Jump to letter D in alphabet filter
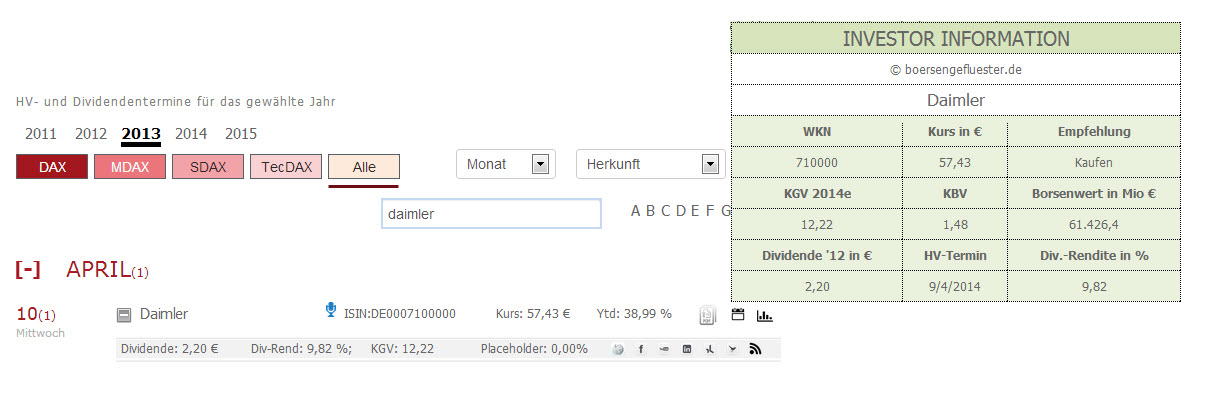Image resolution: width=1205 pixels, height=409 pixels. 681,211
